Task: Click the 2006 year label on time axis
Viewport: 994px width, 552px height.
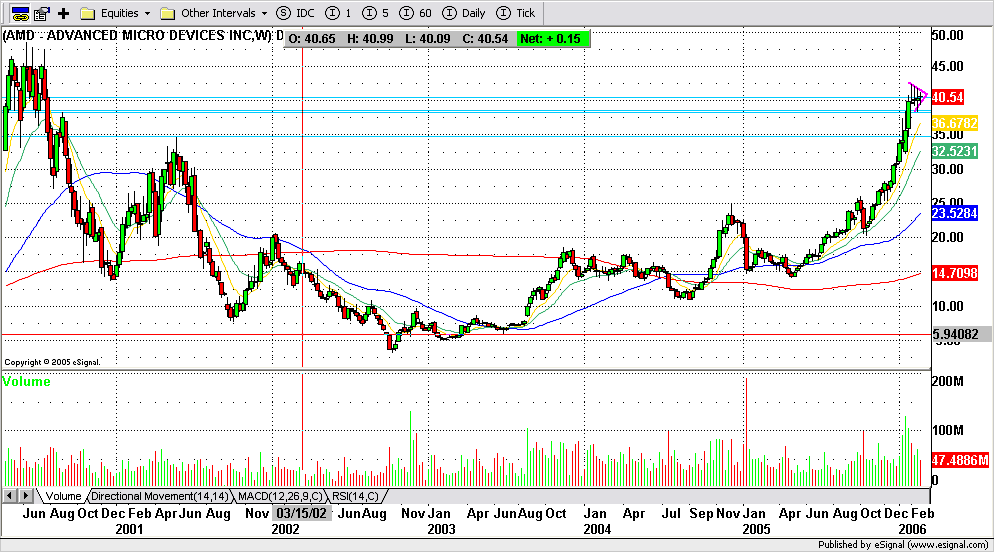Action: [x=913, y=529]
